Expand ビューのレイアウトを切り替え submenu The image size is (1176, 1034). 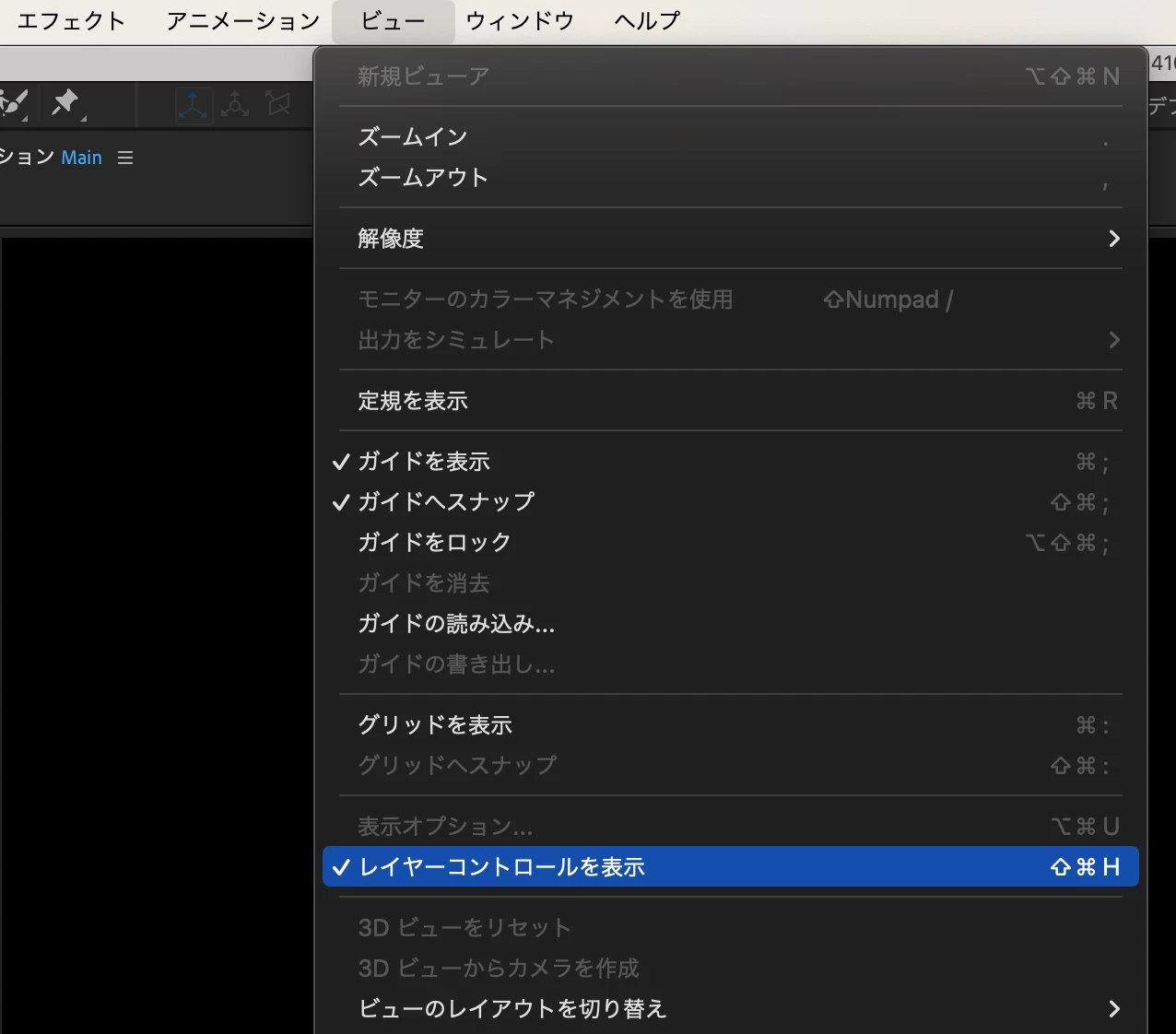click(x=731, y=1009)
